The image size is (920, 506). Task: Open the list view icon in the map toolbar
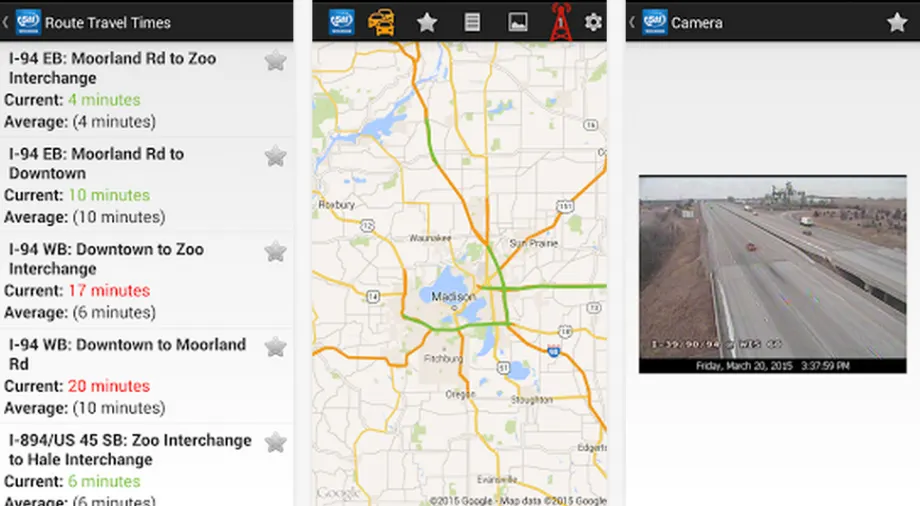472,22
